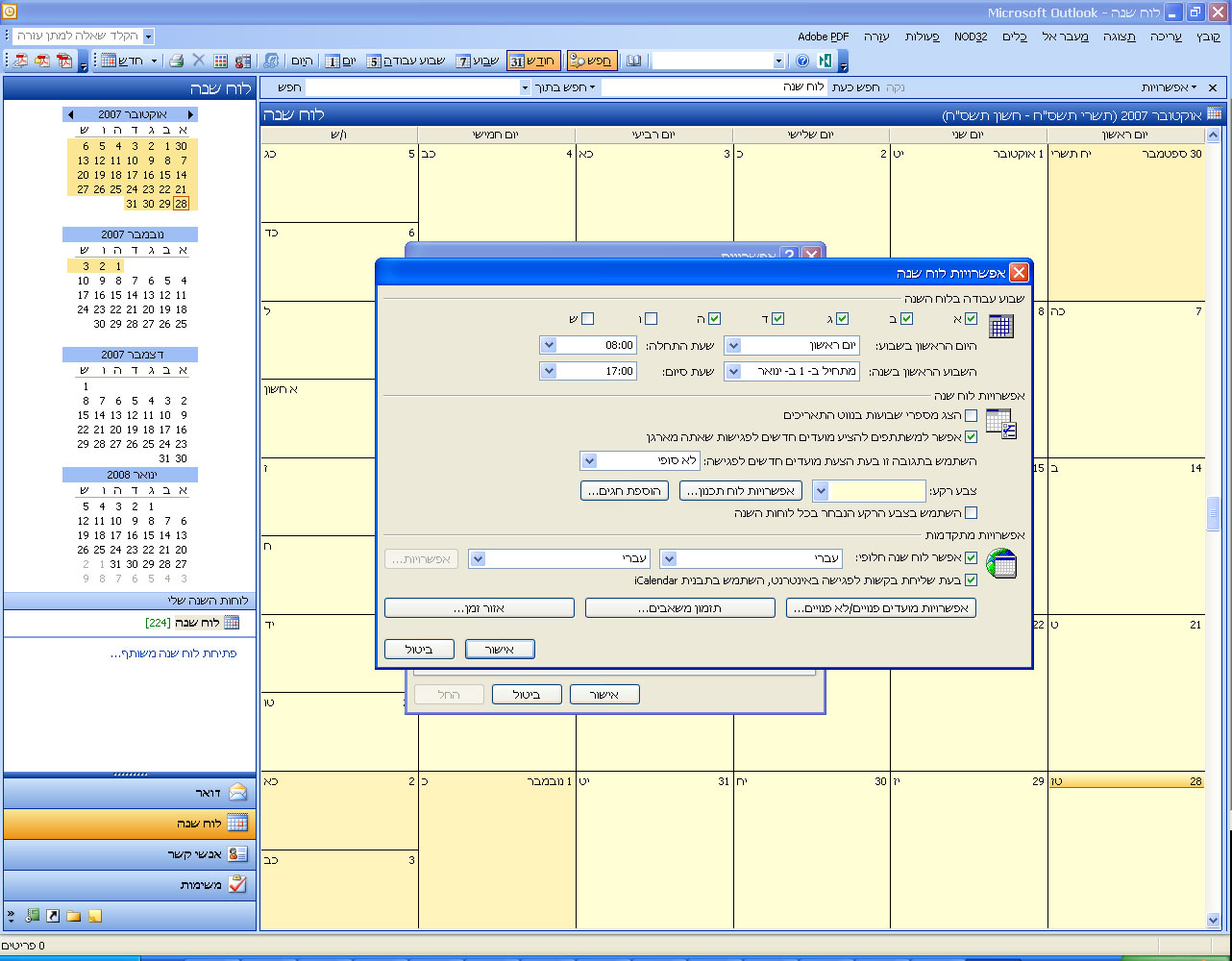Open the לא סופי response dropdown
1232x961 pixels.
coord(589,461)
